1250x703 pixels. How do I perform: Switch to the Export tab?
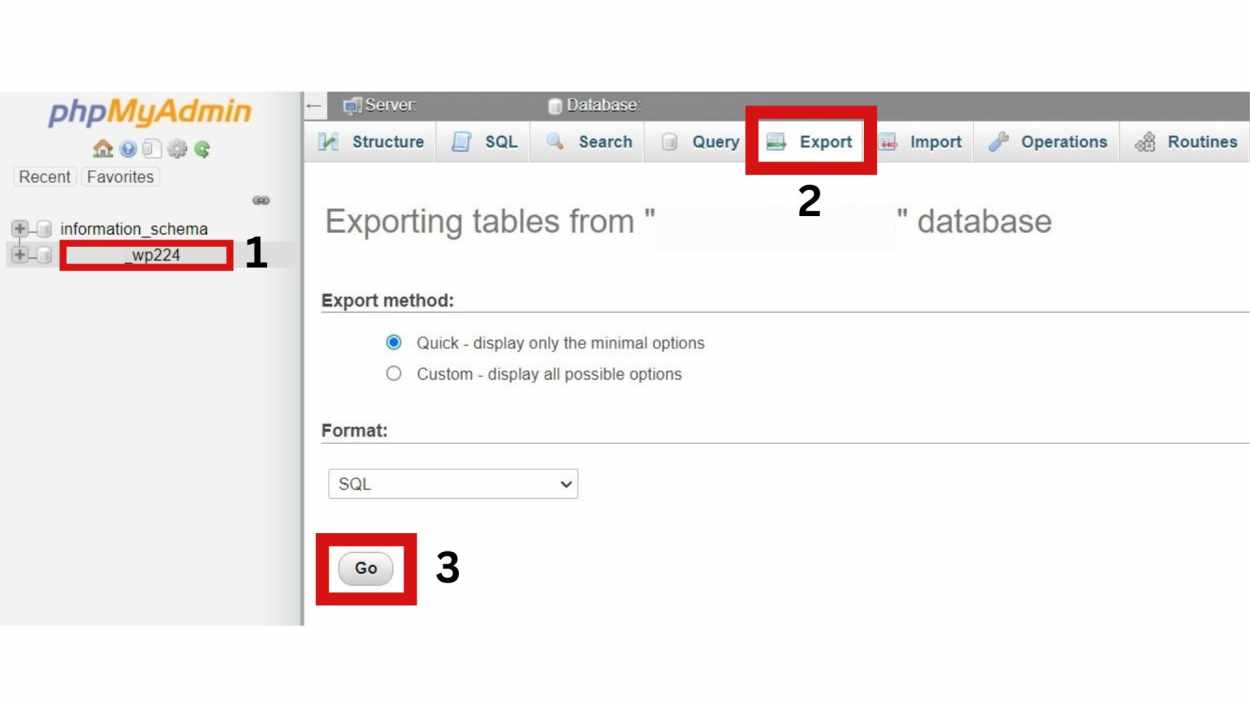coord(810,141)
